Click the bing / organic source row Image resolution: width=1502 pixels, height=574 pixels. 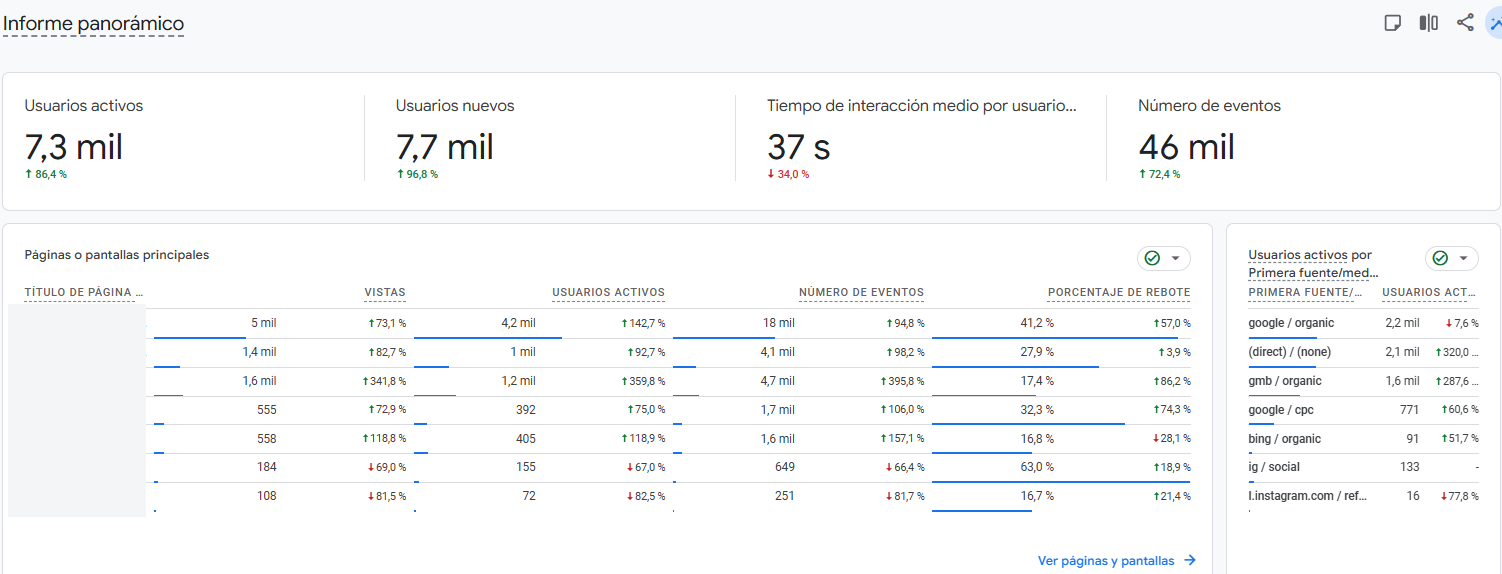[1284, 439]
